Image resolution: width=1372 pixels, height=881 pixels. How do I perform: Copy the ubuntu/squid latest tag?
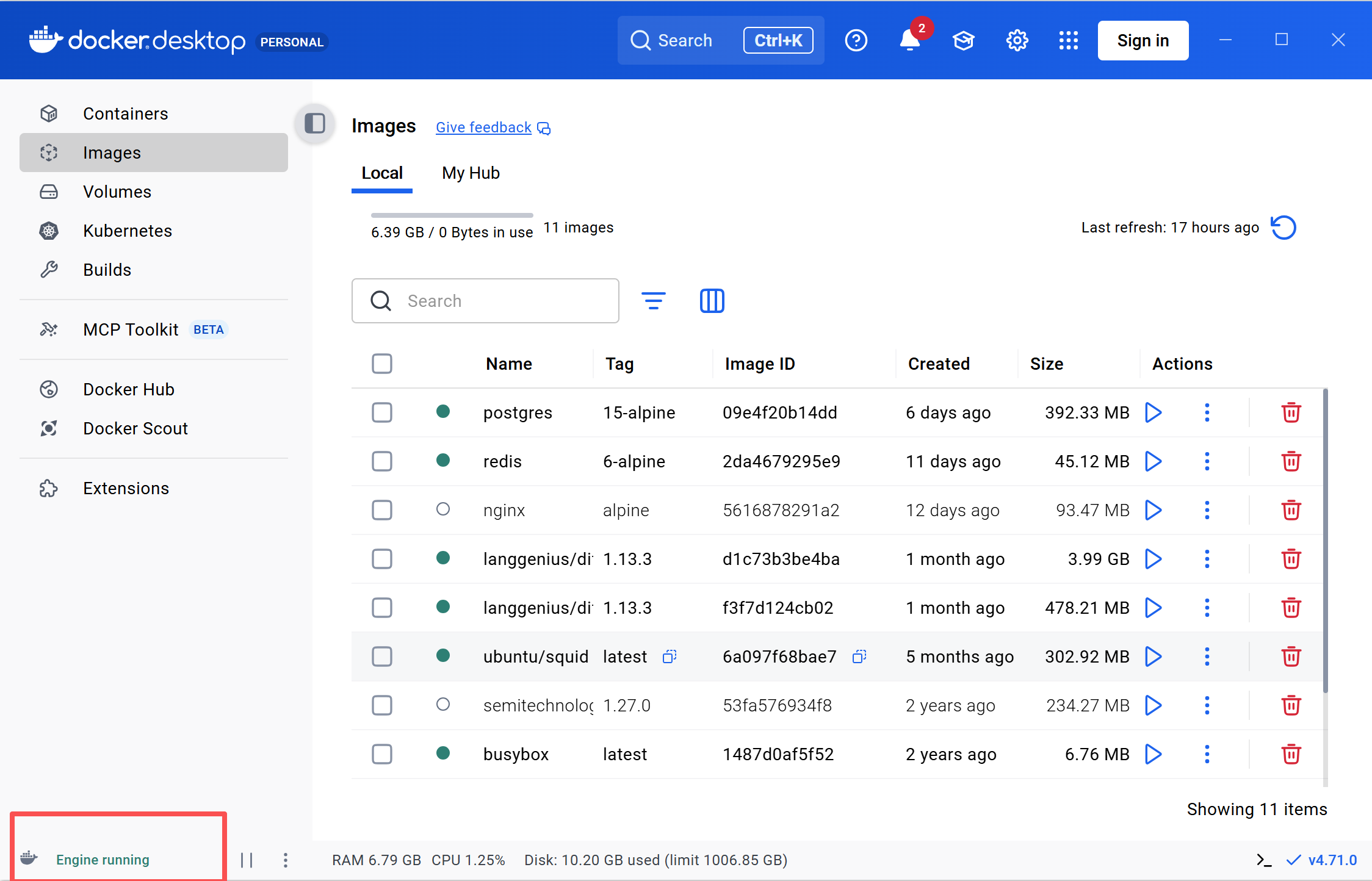(x=670, y=656)
